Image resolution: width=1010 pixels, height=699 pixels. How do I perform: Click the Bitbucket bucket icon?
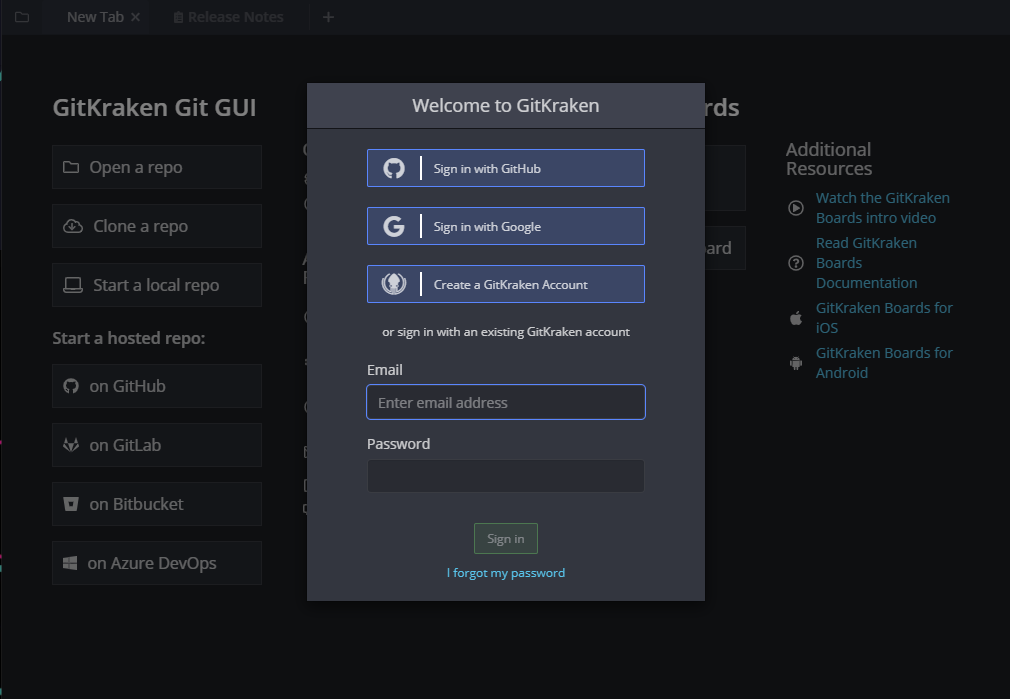coord(71,504)
